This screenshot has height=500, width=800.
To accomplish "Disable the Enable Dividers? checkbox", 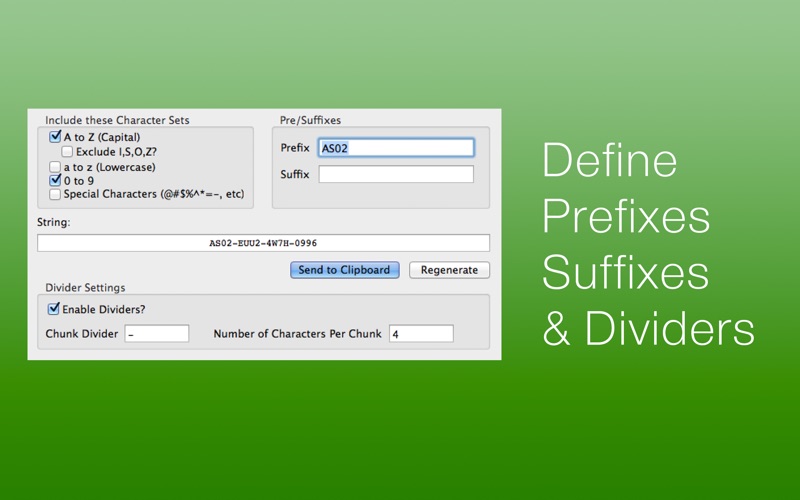I will (54, 309).
